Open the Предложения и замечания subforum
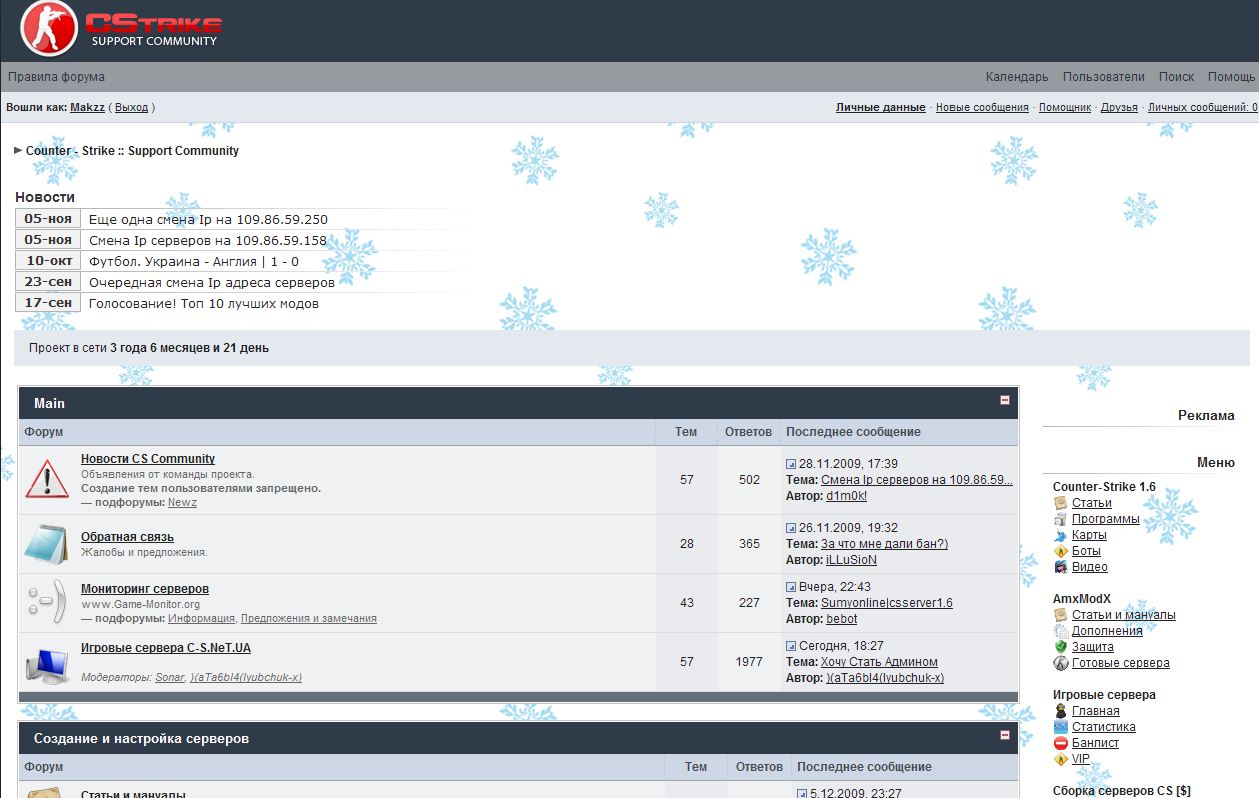Viewport: 1259px width, 798px height. (309, 619)
